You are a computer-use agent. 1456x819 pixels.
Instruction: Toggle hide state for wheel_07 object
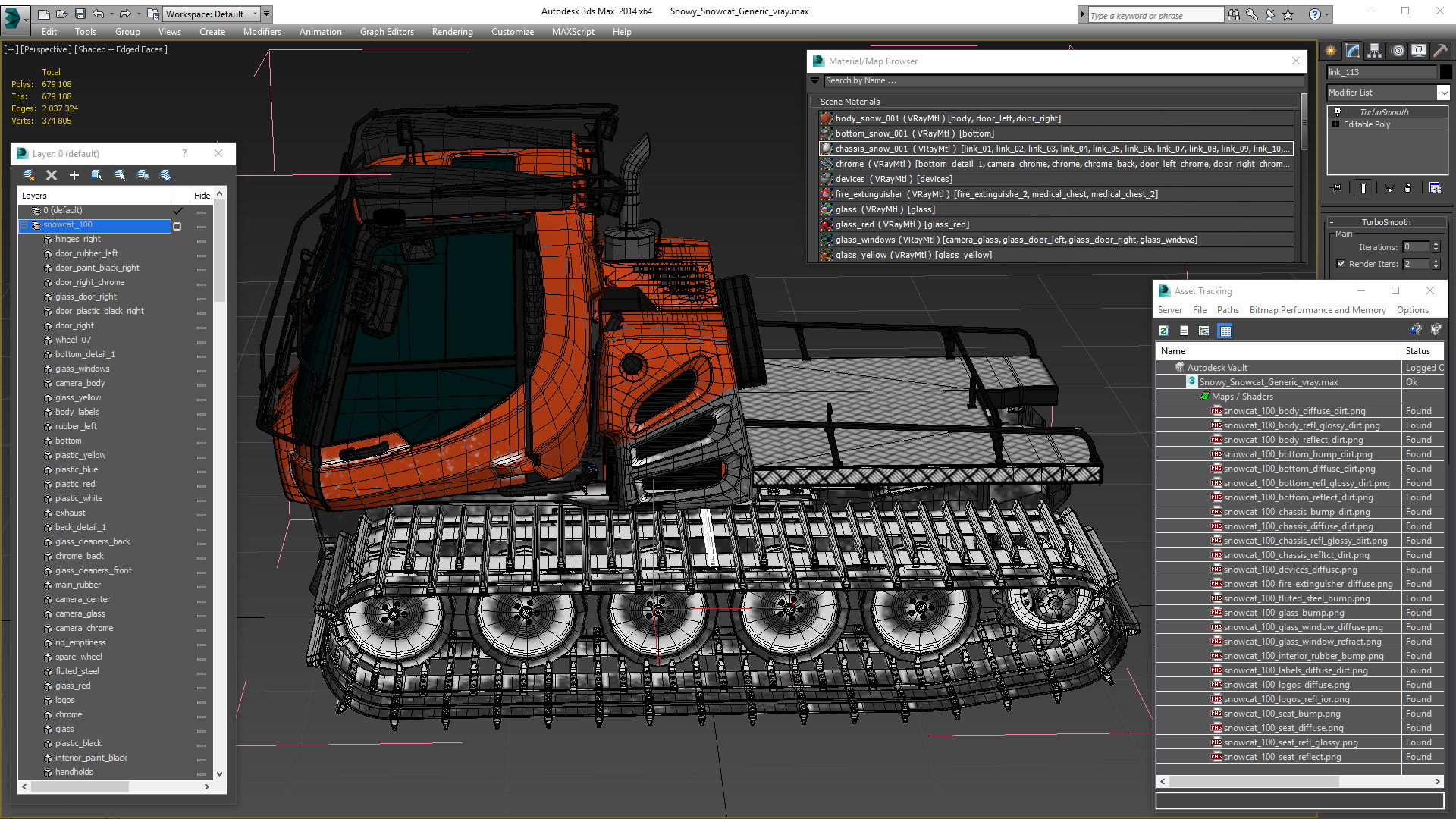202,342
